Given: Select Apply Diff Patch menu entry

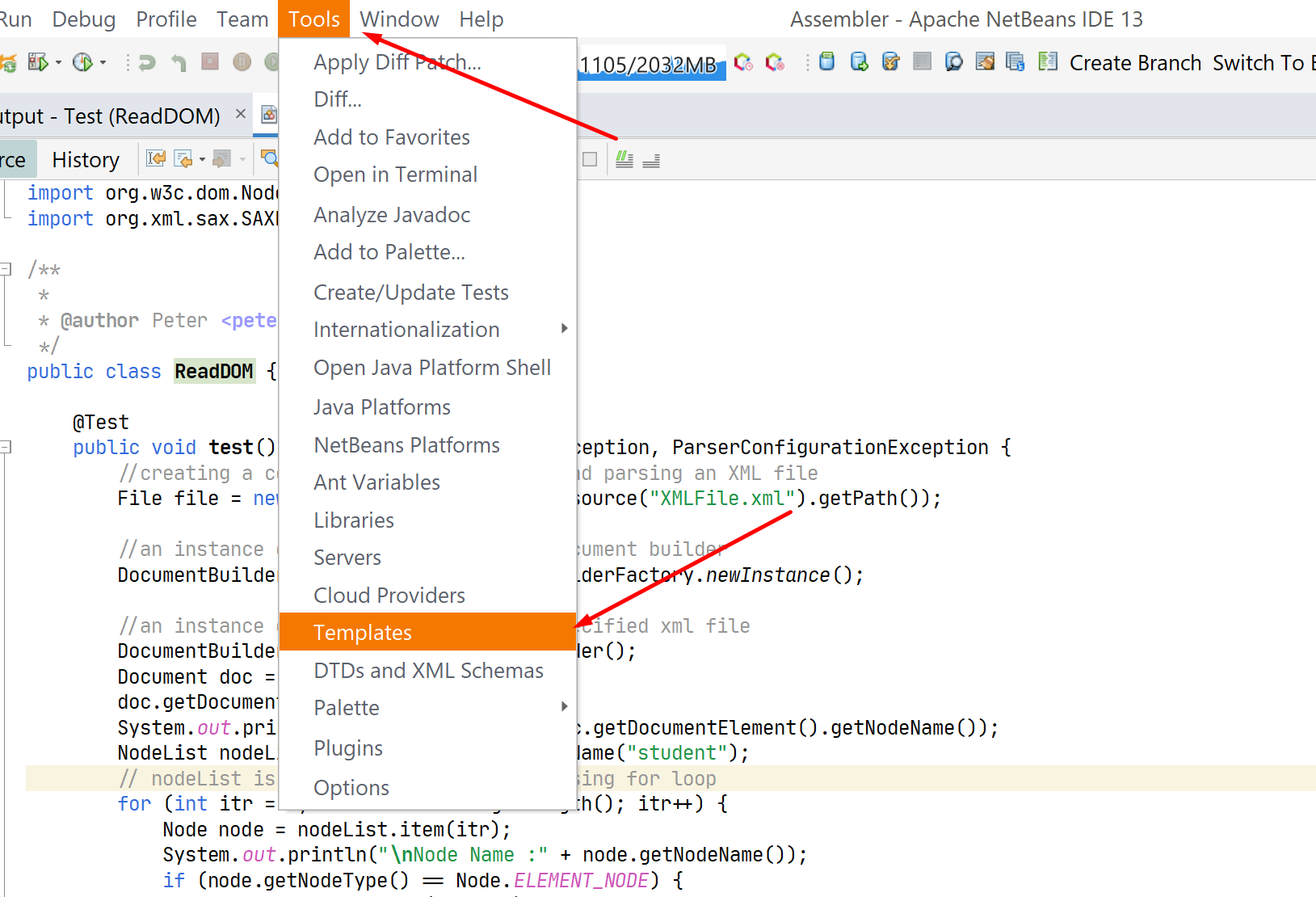Looking at the screenshot, I should (427, 61).
